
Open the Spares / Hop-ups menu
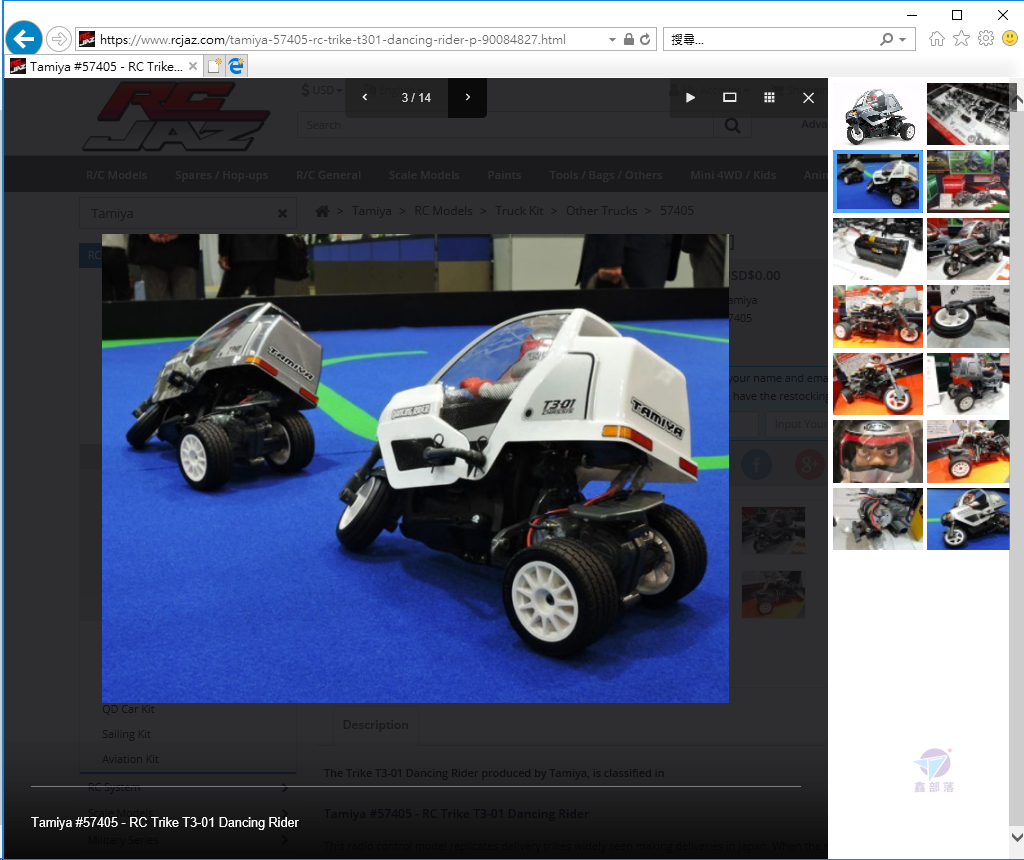point(221,175)
